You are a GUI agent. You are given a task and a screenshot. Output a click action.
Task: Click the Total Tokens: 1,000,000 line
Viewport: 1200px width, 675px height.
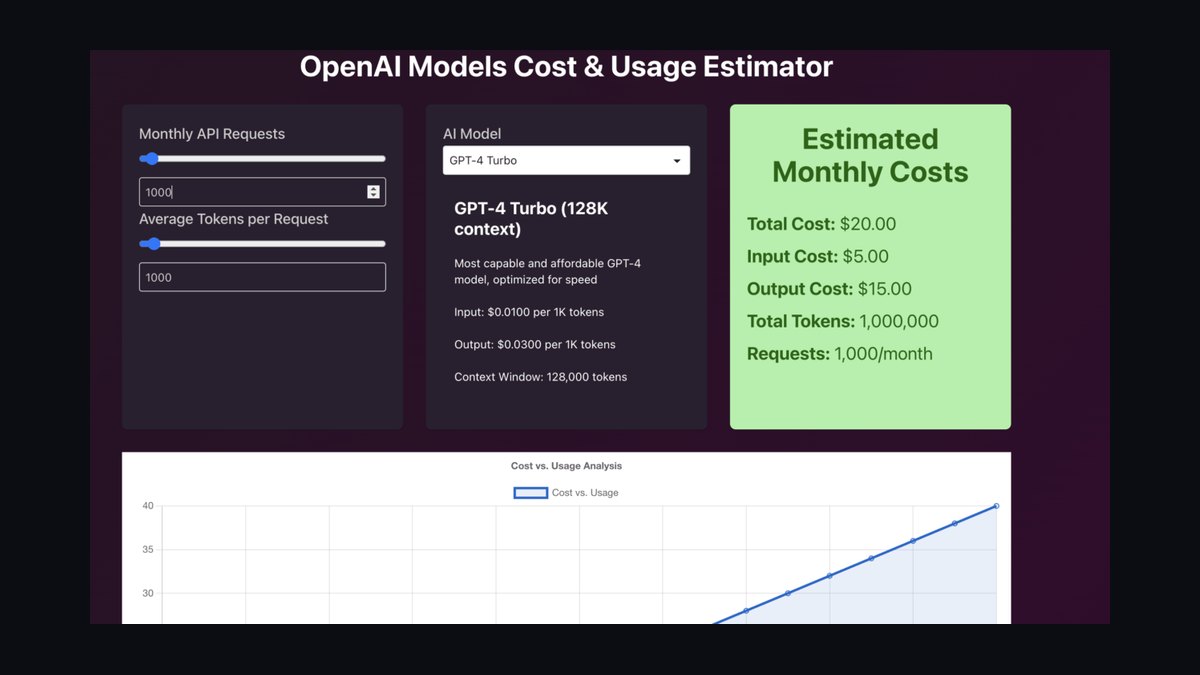(x=842, y=321)
